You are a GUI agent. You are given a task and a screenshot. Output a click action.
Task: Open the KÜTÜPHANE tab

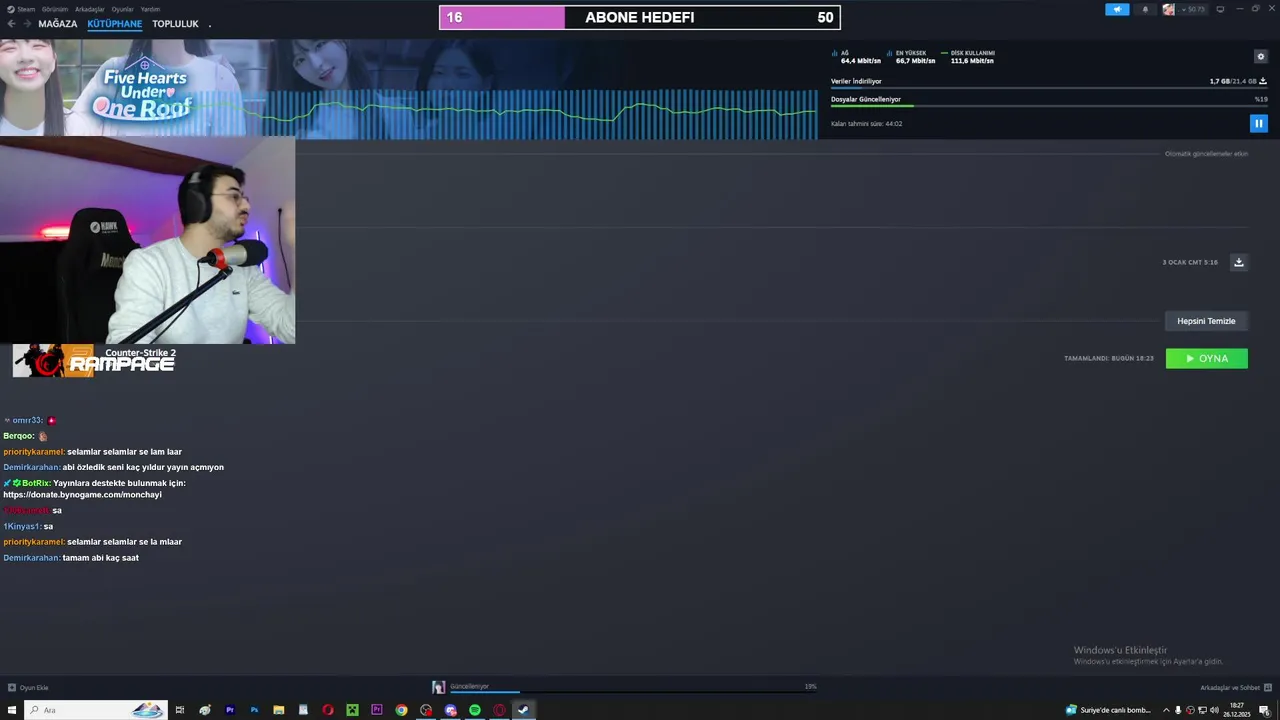pyautogui.click(x=114, y=24)
